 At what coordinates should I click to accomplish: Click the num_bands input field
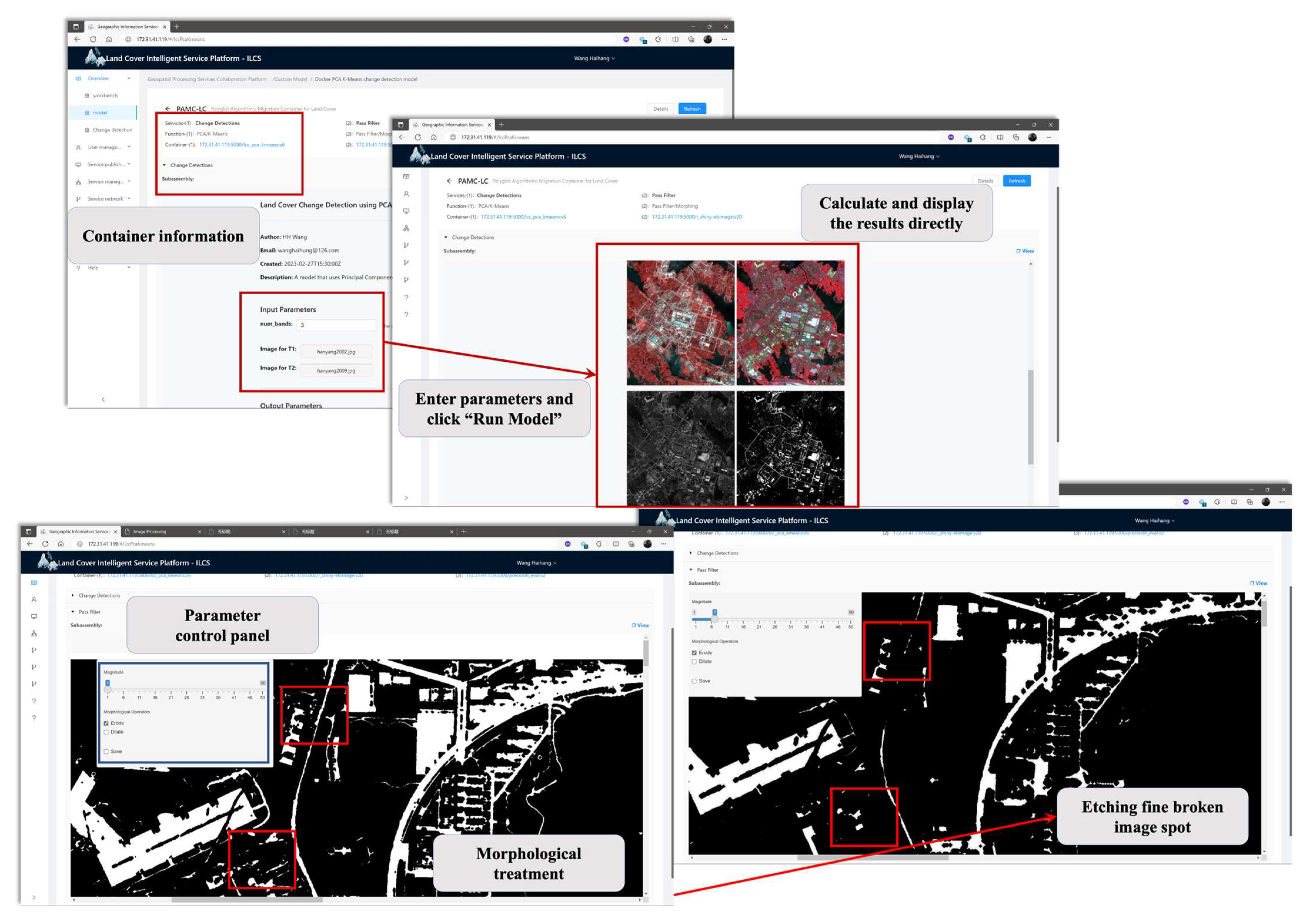336,325
